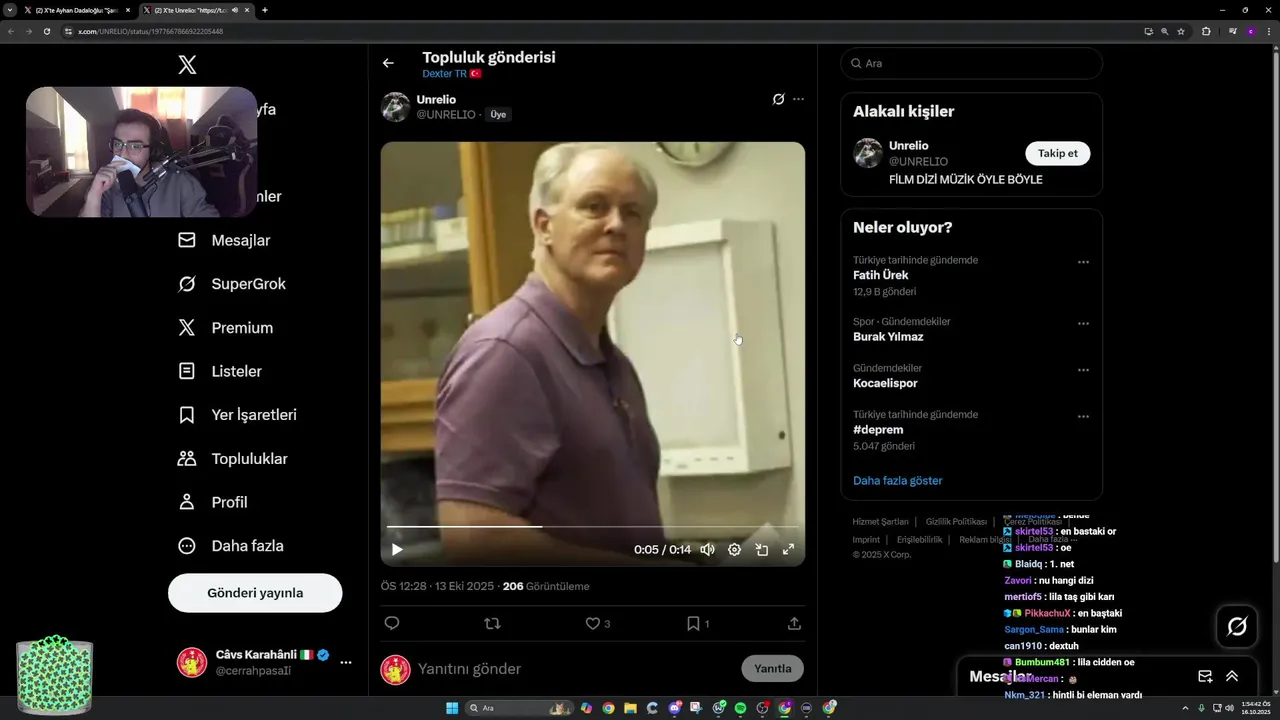1280x720 pixels.
Task: Open SuperGrok in the sidebar
Action: pyautogui.click(x=232, y=284)
